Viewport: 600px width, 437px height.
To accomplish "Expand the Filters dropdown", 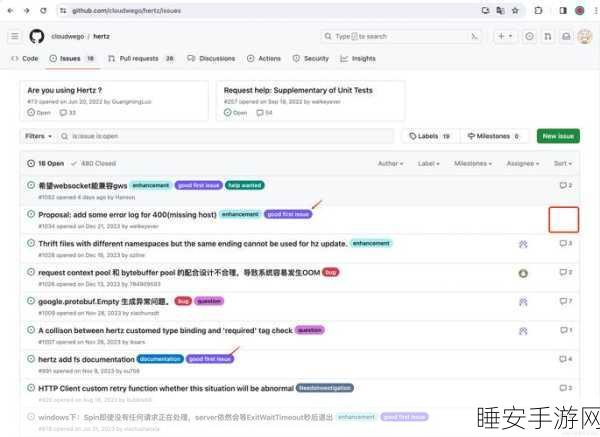I will (x=38, y=136).
